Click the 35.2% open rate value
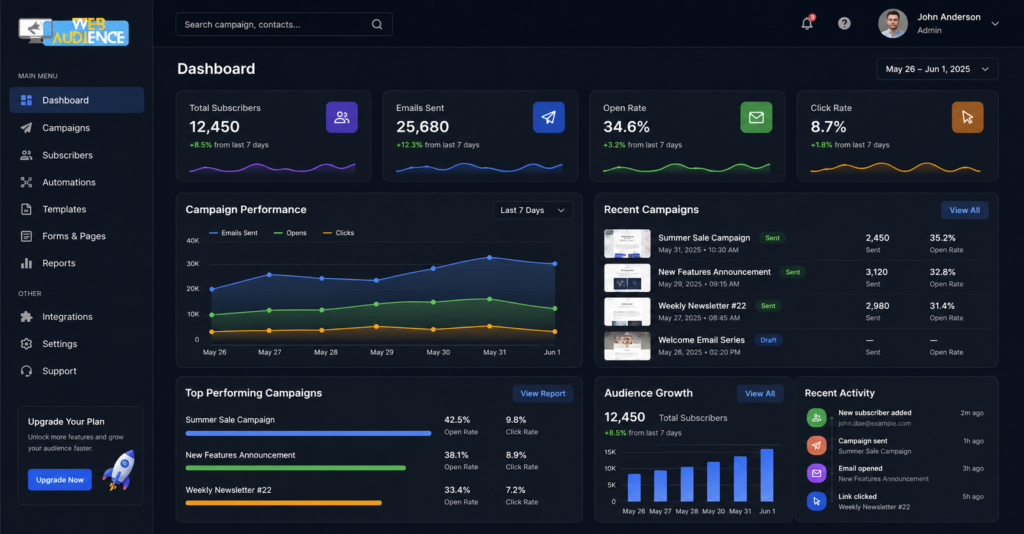The width and height of the screenshot is (1024, 534). coord(942,238)
